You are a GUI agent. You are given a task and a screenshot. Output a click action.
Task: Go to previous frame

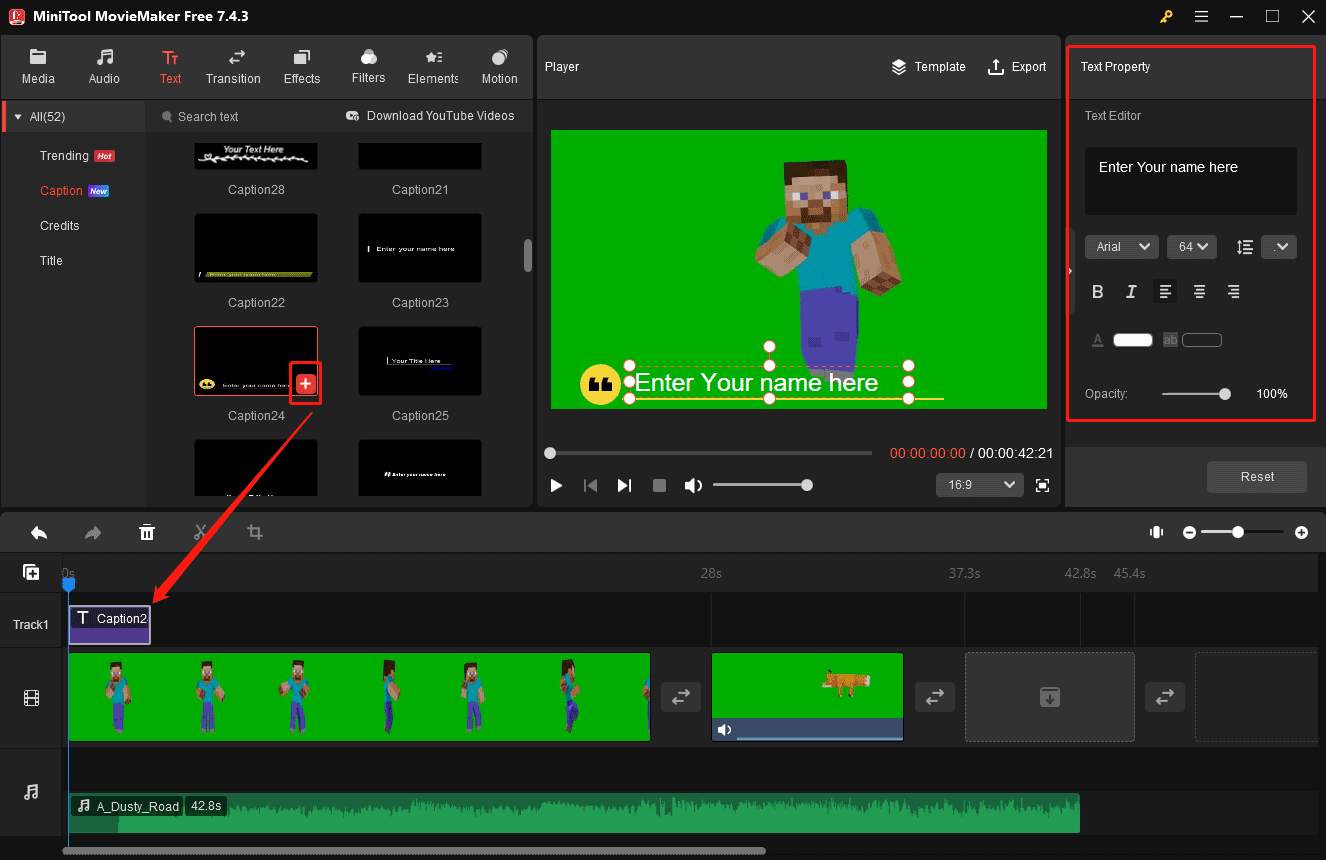tap(590, 485)
